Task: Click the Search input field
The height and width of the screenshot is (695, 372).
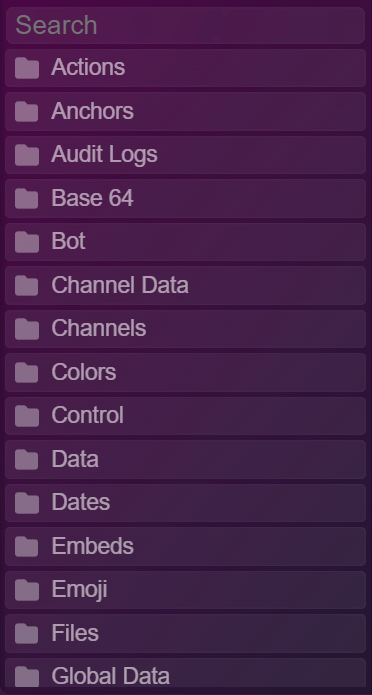Action: click(x=185, y=25)
